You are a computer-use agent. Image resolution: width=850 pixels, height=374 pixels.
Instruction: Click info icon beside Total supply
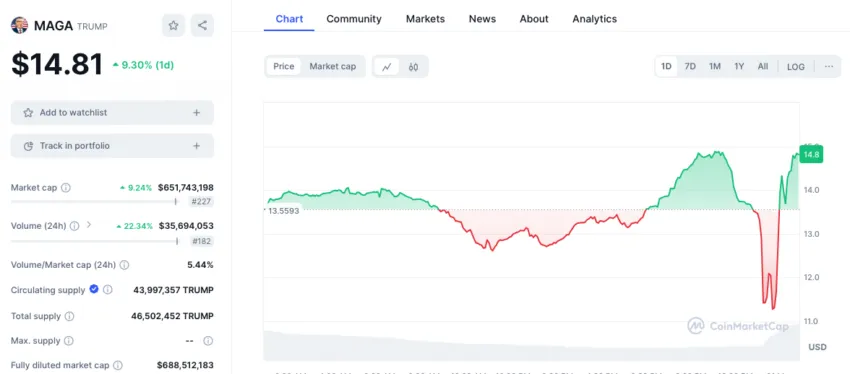coord(69,316)
